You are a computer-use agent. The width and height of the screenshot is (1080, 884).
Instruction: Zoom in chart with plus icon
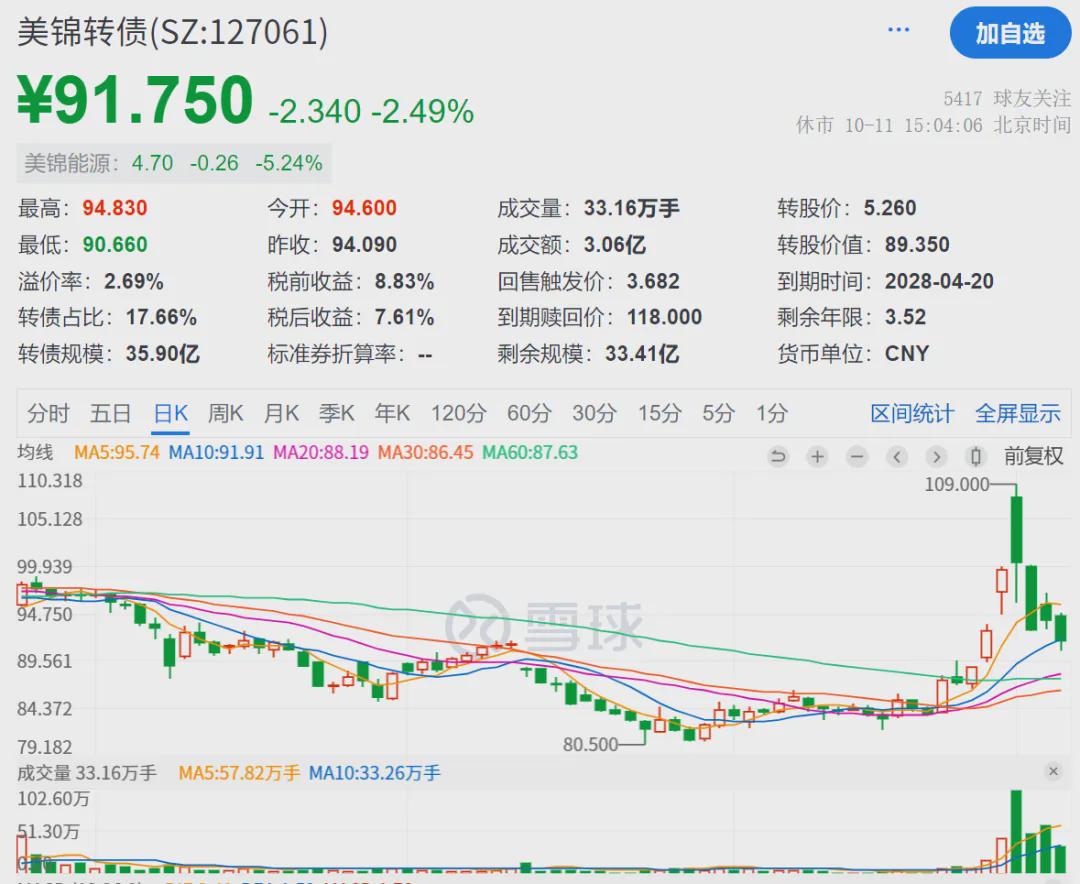coord(818,456)
